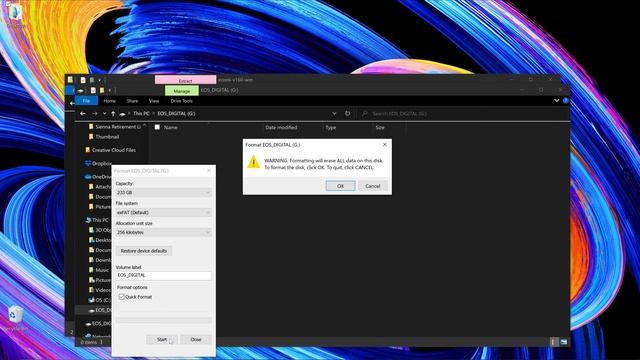Click Close in the Format dialog
This screenshot has width=640, height=360.
pos(196,340)
